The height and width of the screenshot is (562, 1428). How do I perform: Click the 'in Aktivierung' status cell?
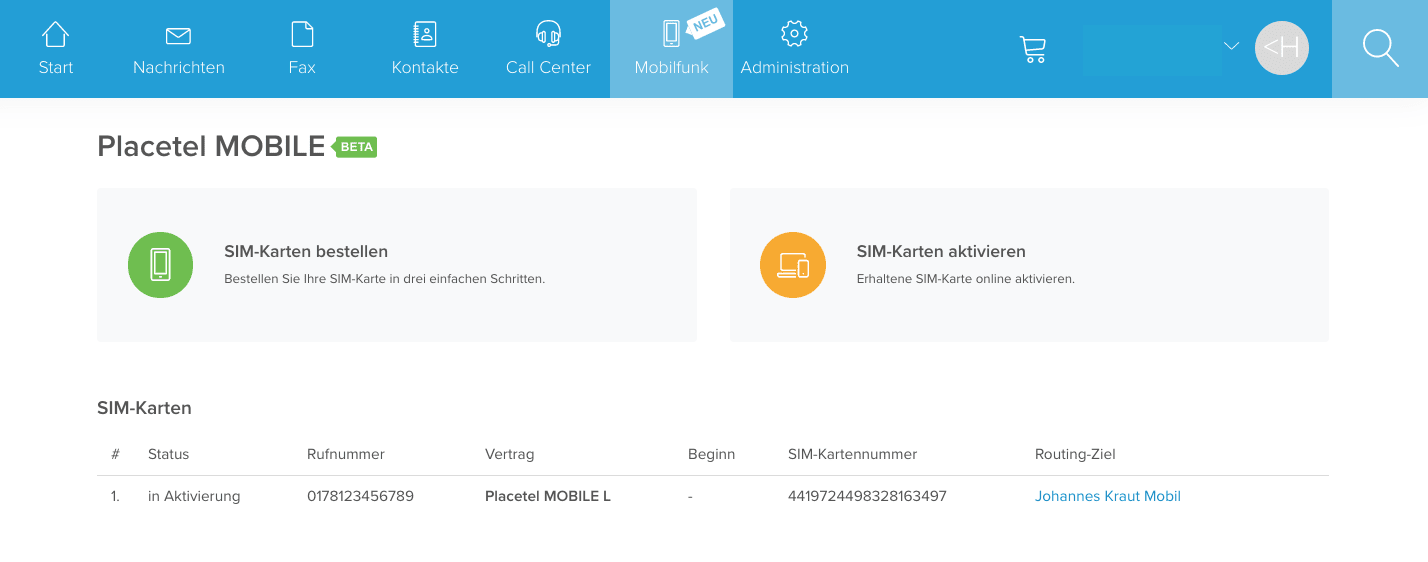194,496
